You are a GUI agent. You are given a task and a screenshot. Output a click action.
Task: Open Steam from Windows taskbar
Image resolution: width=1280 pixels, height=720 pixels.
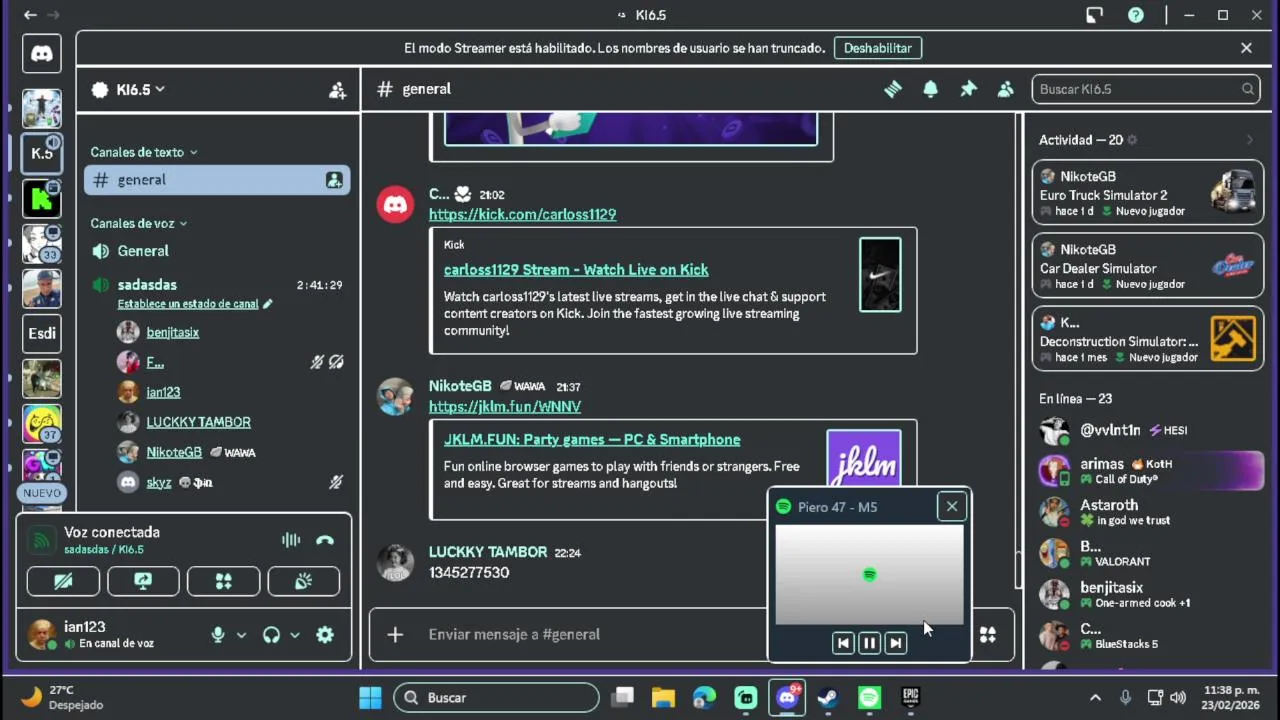[828, 698]
